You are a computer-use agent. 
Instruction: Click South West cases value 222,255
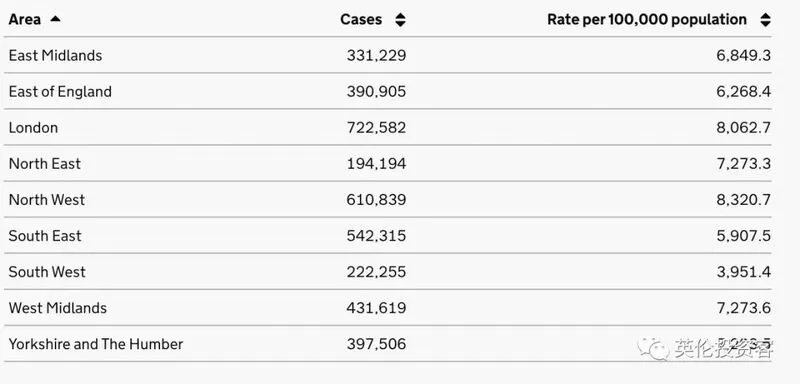377,272
